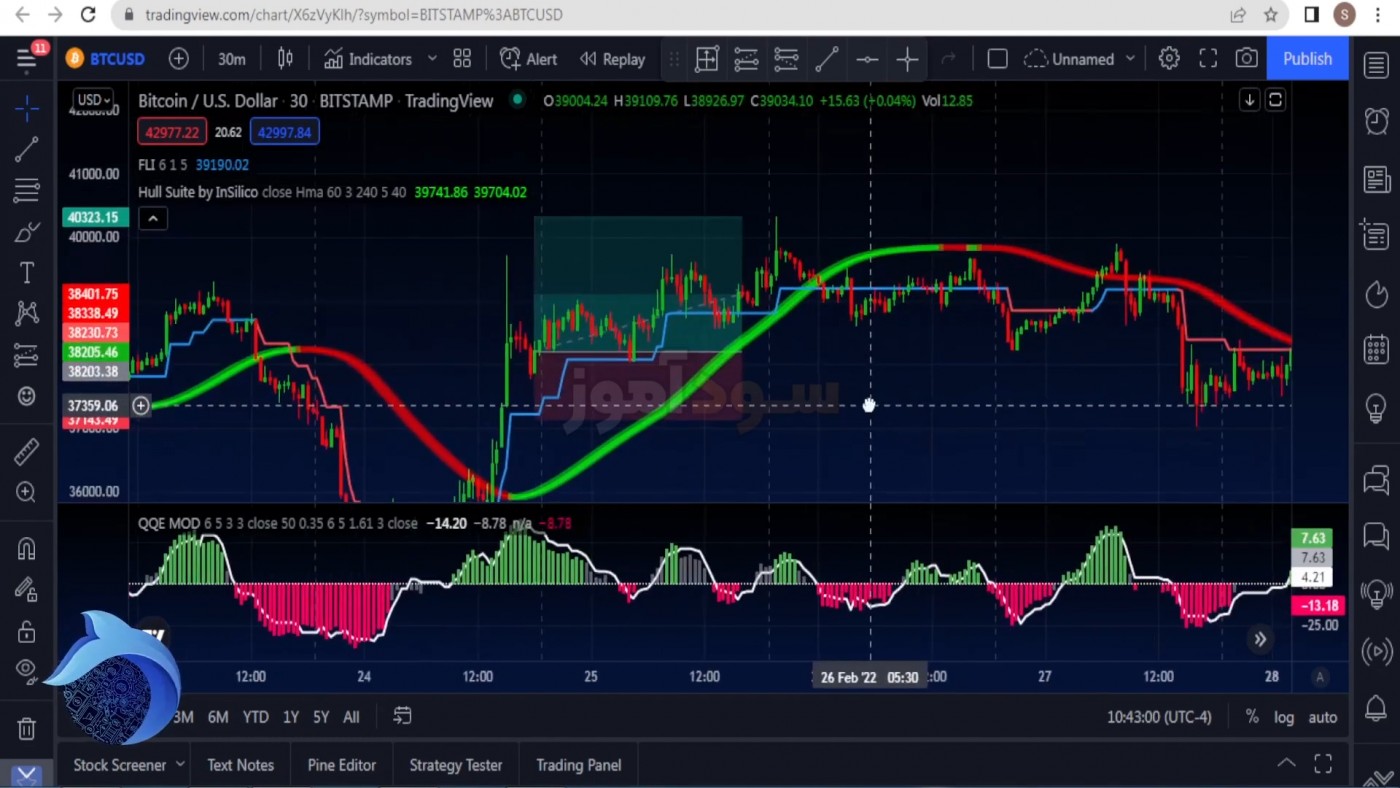Screen dimensions: 1400x788
Task: Select the zoom in tool
Action: point(27,492)
